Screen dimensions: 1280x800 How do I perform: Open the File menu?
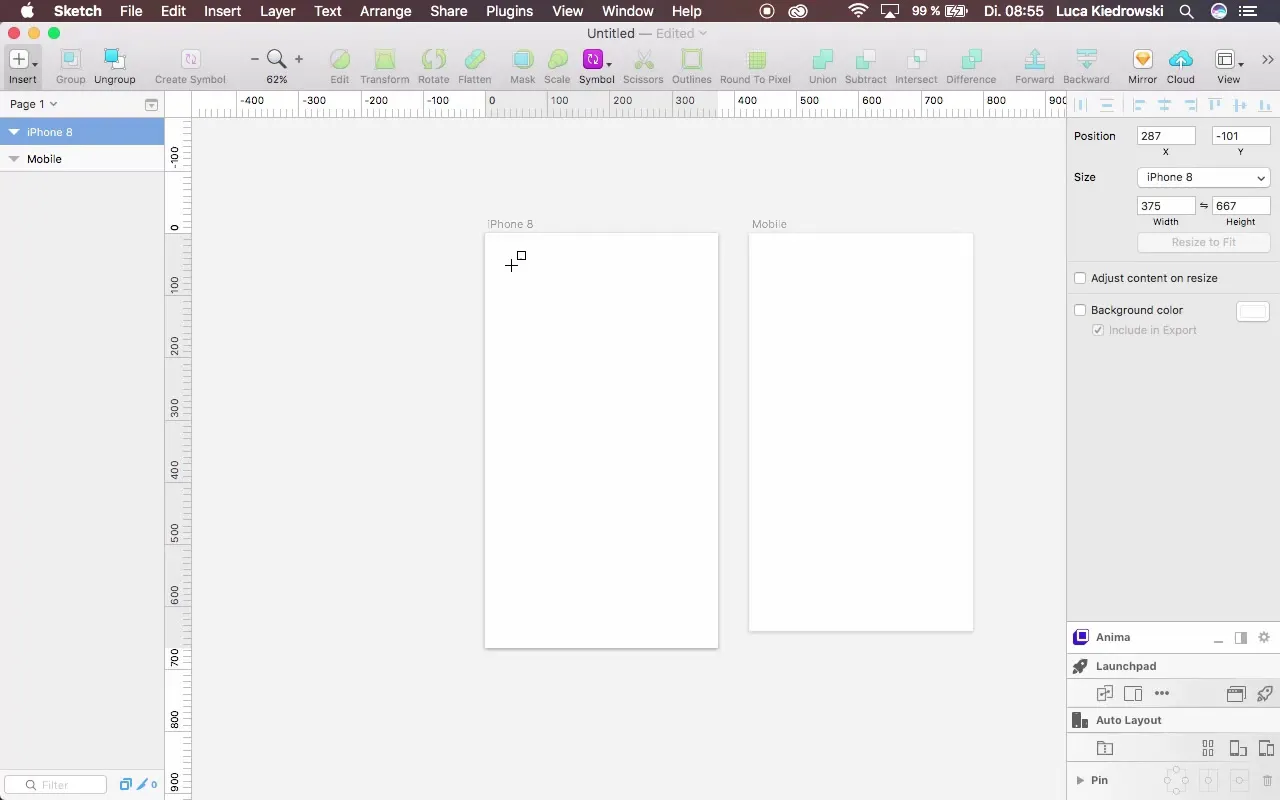coord(131,11)
